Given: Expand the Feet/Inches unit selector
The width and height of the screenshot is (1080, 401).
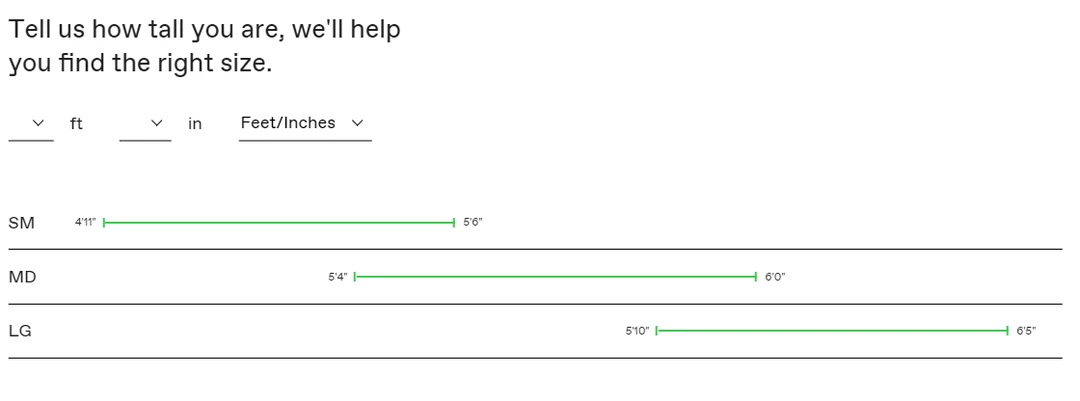Looking at the screenshot, I should [x=304, y=124].
